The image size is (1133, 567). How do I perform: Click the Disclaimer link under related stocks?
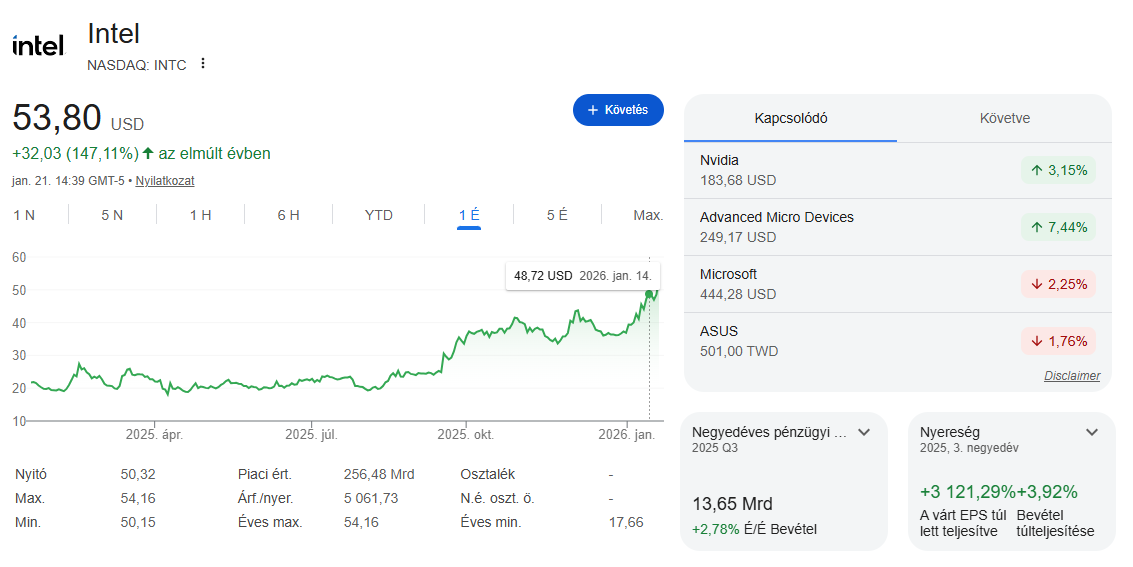(1071, 376)
